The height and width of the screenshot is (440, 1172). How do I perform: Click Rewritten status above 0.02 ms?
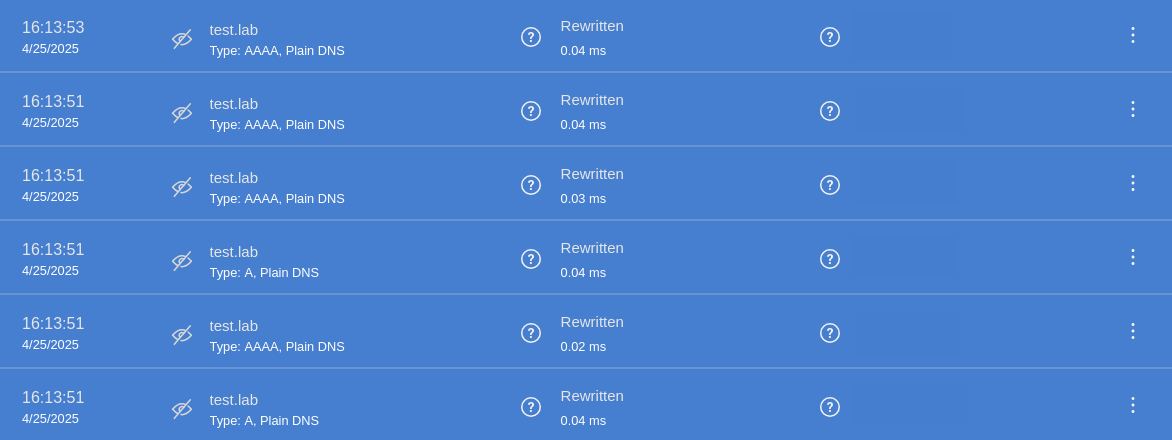(592, 322)
